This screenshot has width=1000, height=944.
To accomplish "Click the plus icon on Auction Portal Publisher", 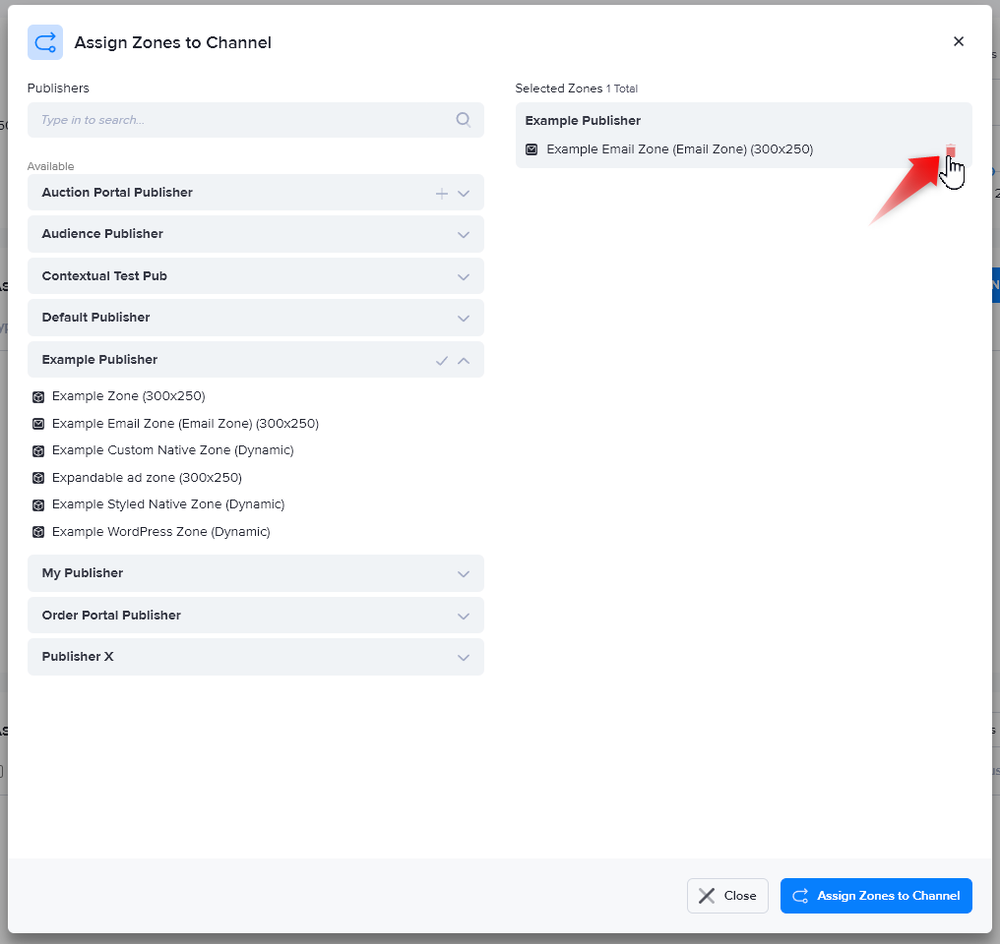I will coord(441,193).
